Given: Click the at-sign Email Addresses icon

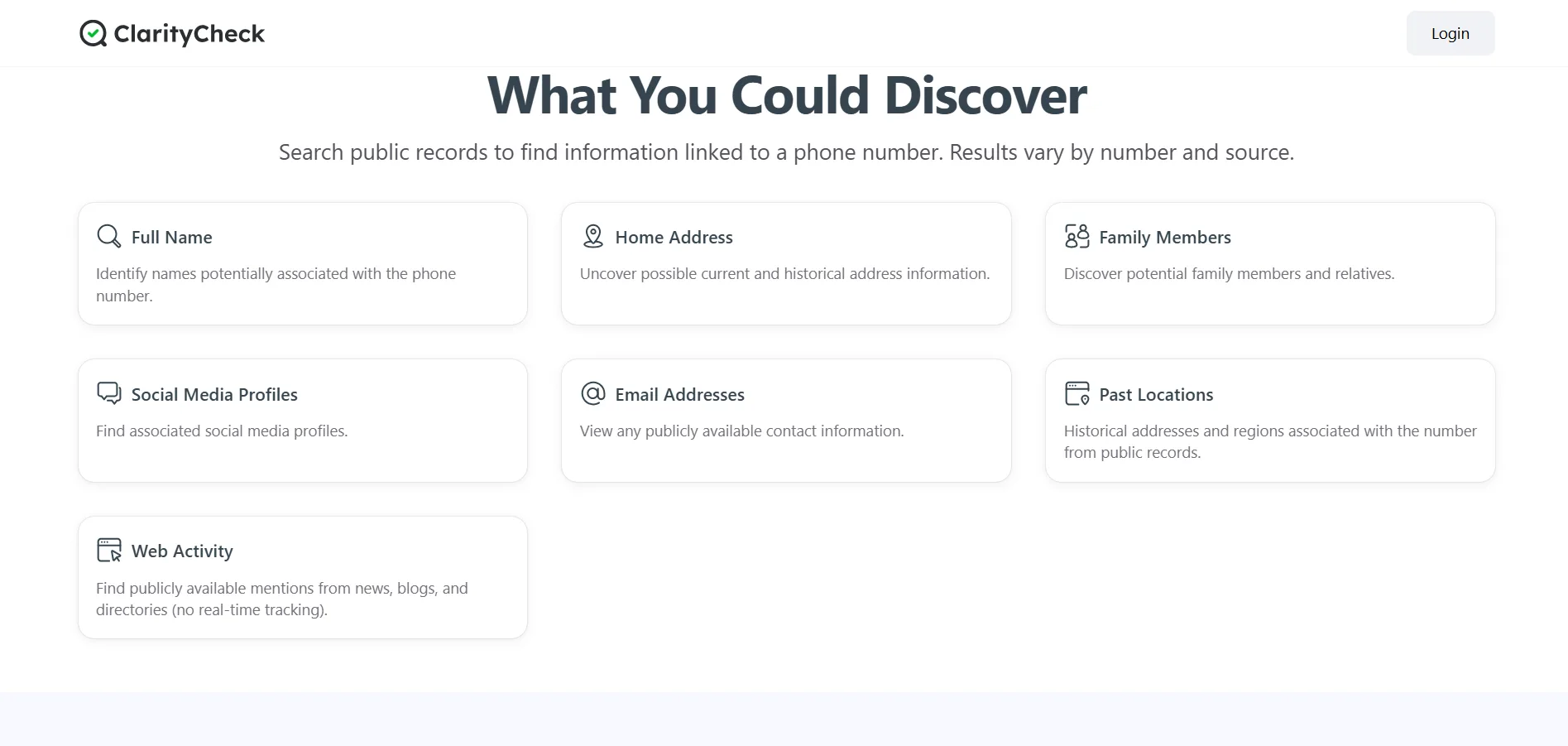Looking at the screenshot, I should coord(592,392).
